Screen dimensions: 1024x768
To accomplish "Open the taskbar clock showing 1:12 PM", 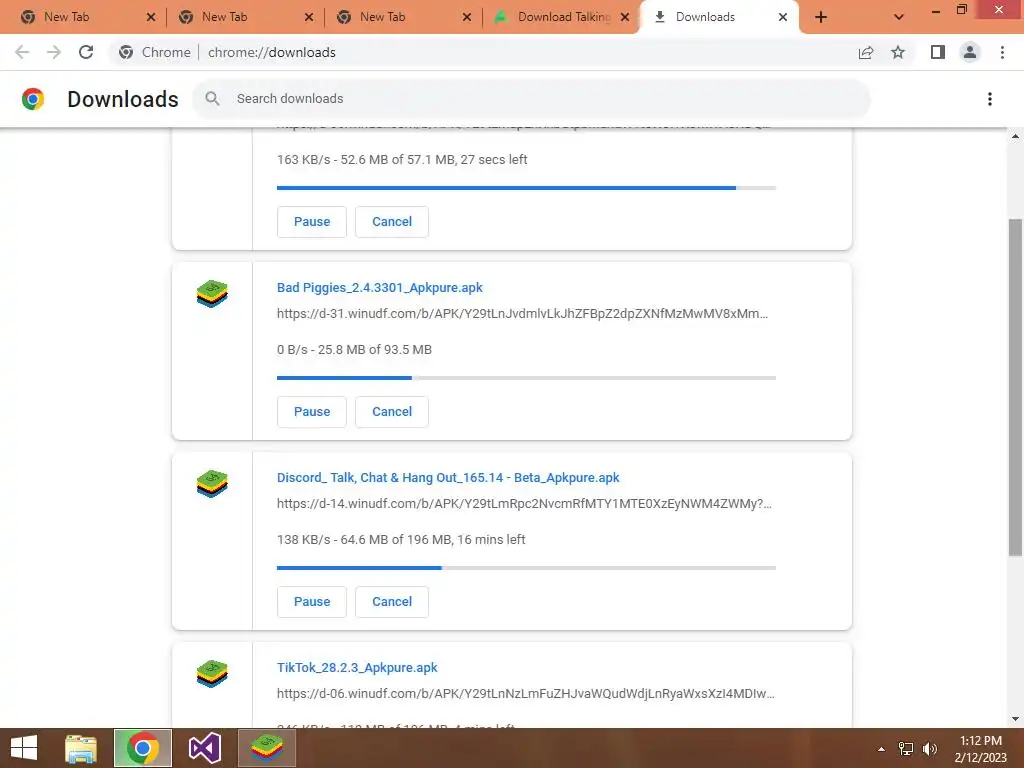I will tap(980, 749).
